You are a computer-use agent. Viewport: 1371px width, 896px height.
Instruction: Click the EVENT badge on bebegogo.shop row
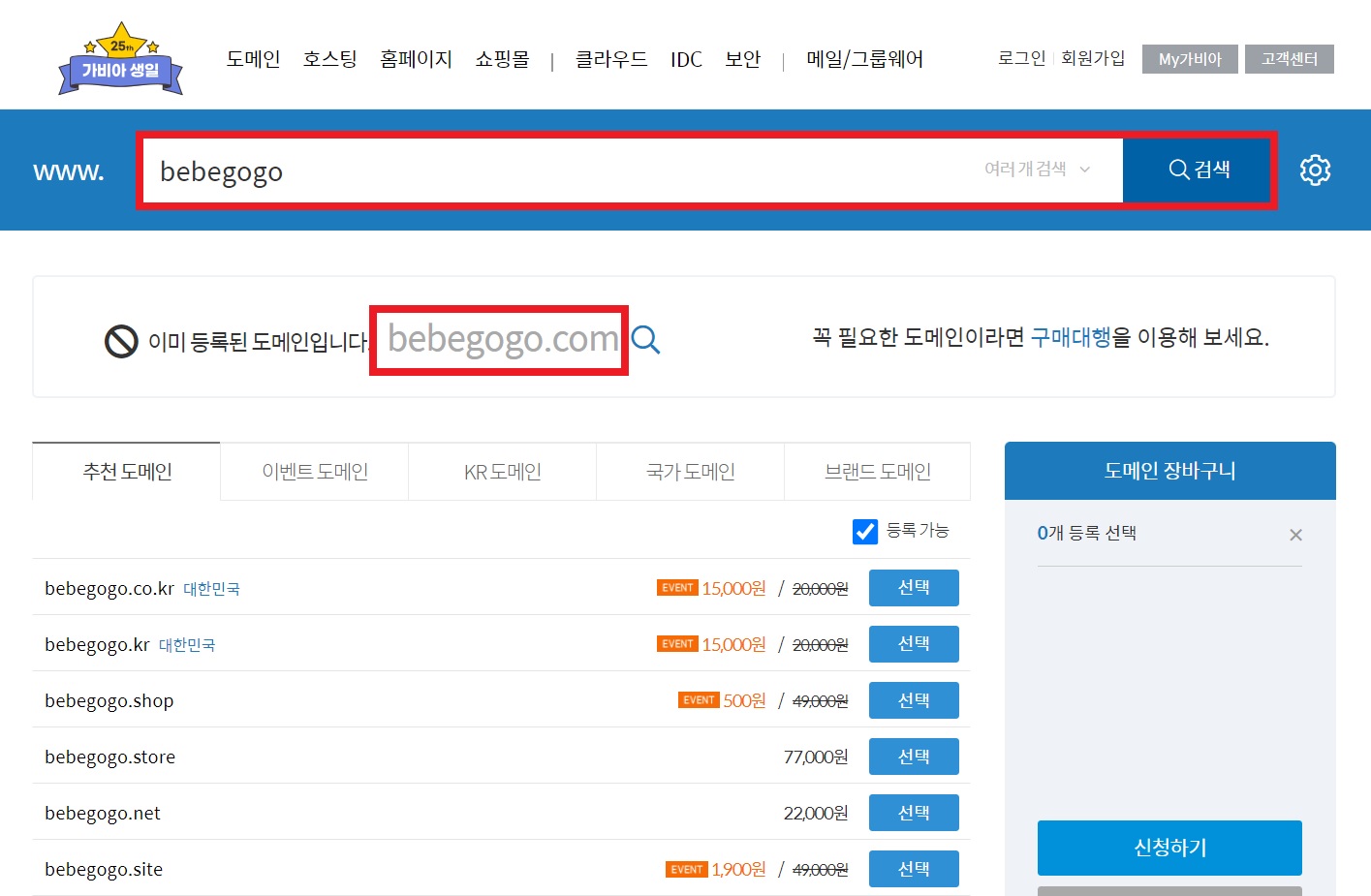[698, 699]
